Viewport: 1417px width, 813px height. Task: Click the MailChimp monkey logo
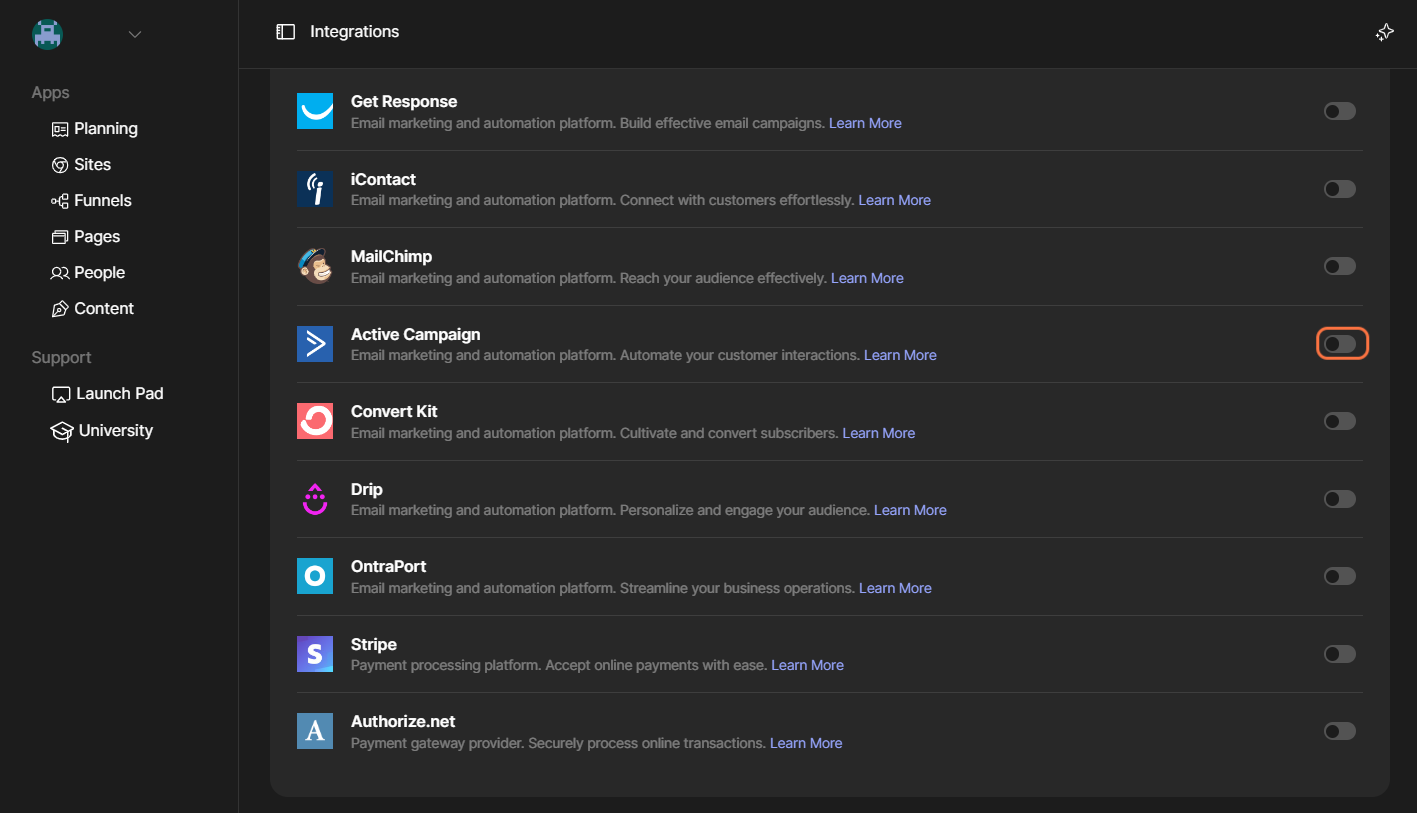(315, 266)
